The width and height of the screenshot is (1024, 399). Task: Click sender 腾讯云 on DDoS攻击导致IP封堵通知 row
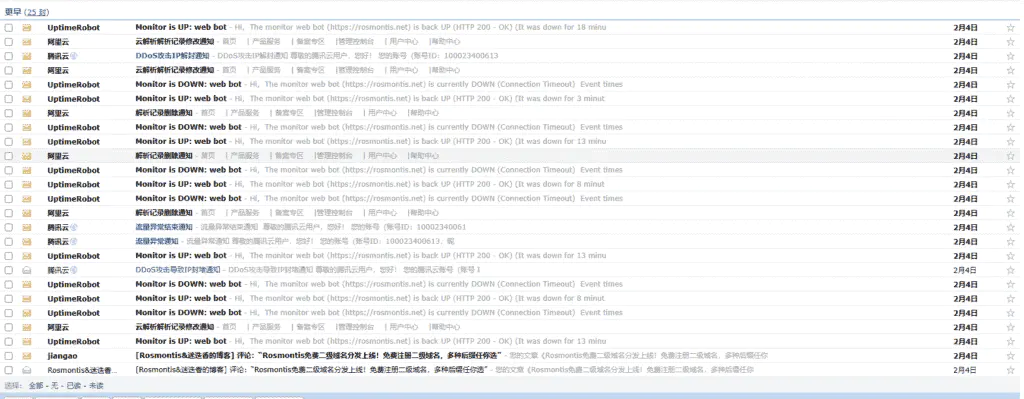tap(58, 270)
